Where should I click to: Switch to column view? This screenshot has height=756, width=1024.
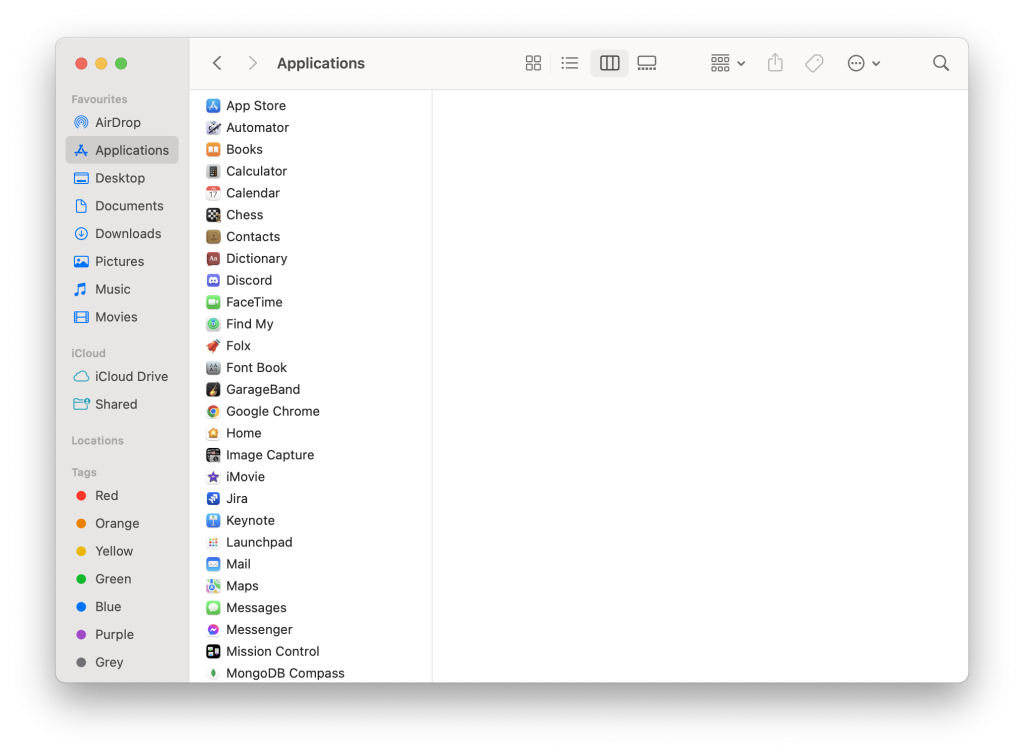(x=609, y=63)
